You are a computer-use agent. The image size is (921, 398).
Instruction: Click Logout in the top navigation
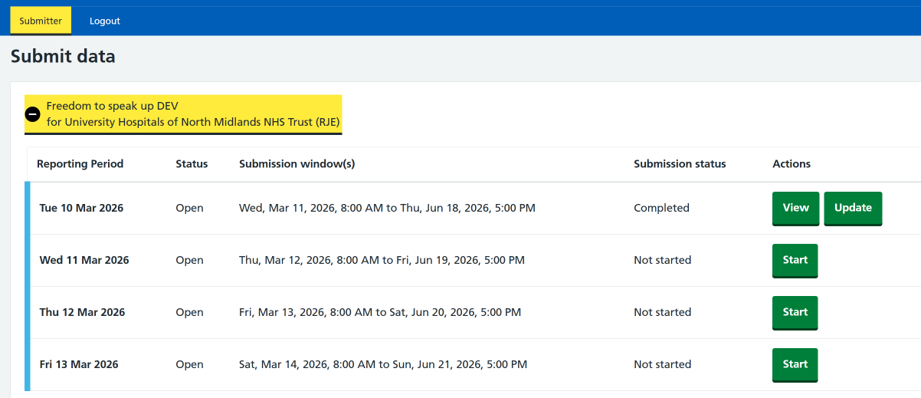[105, 21]
